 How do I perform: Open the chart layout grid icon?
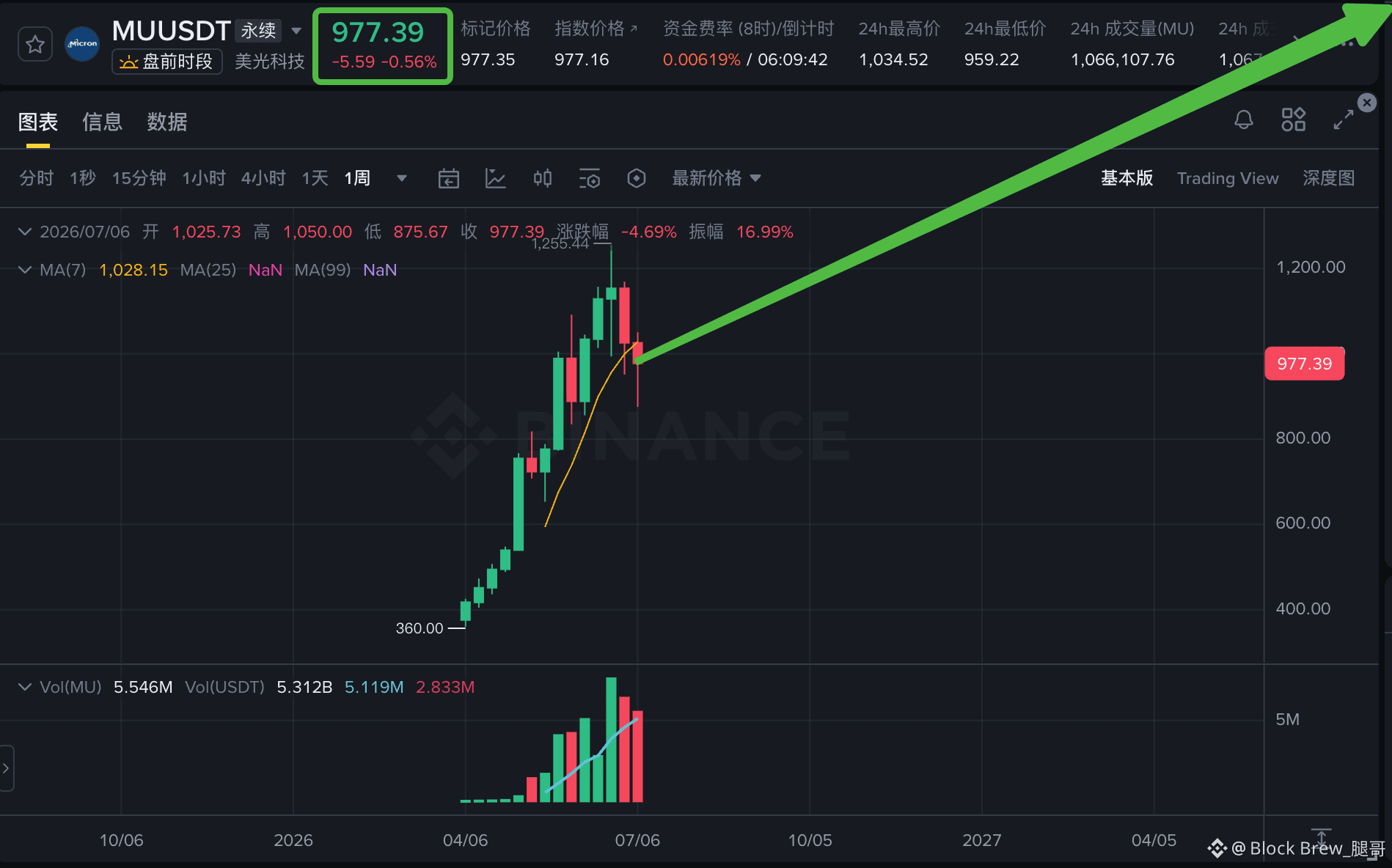(1294, 119)
